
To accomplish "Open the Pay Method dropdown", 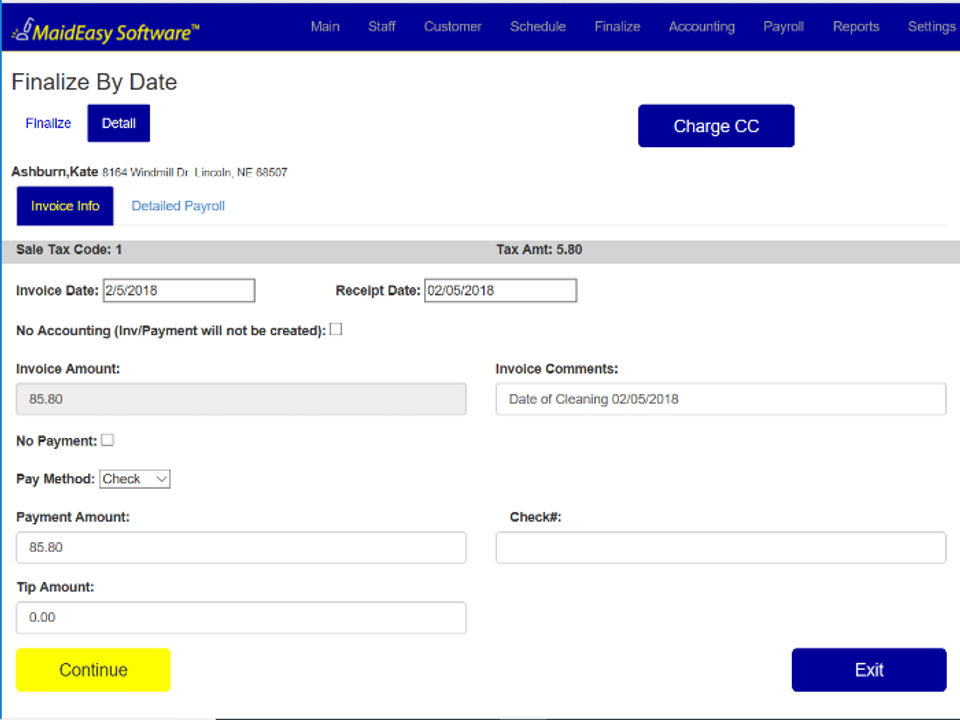I will [135, 479].
